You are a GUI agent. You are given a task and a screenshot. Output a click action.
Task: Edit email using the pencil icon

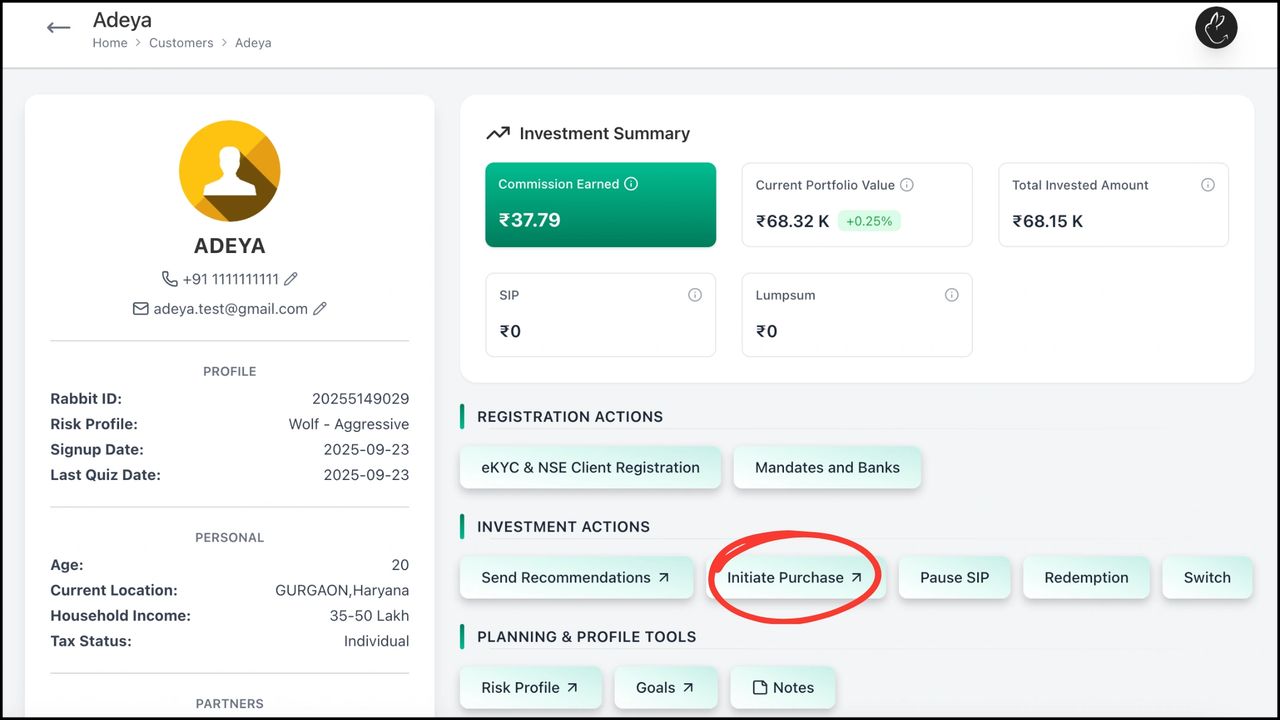tap(320, 309)
